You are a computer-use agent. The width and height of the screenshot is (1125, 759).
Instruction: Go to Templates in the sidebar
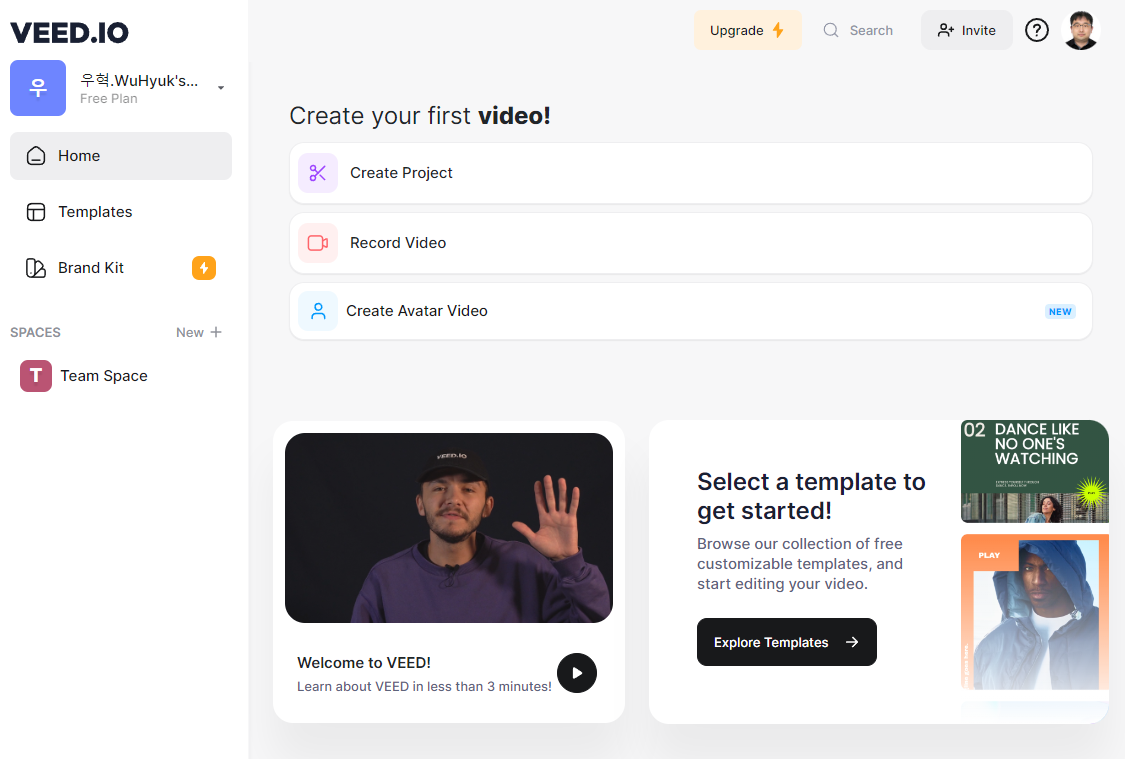(95, 212)
